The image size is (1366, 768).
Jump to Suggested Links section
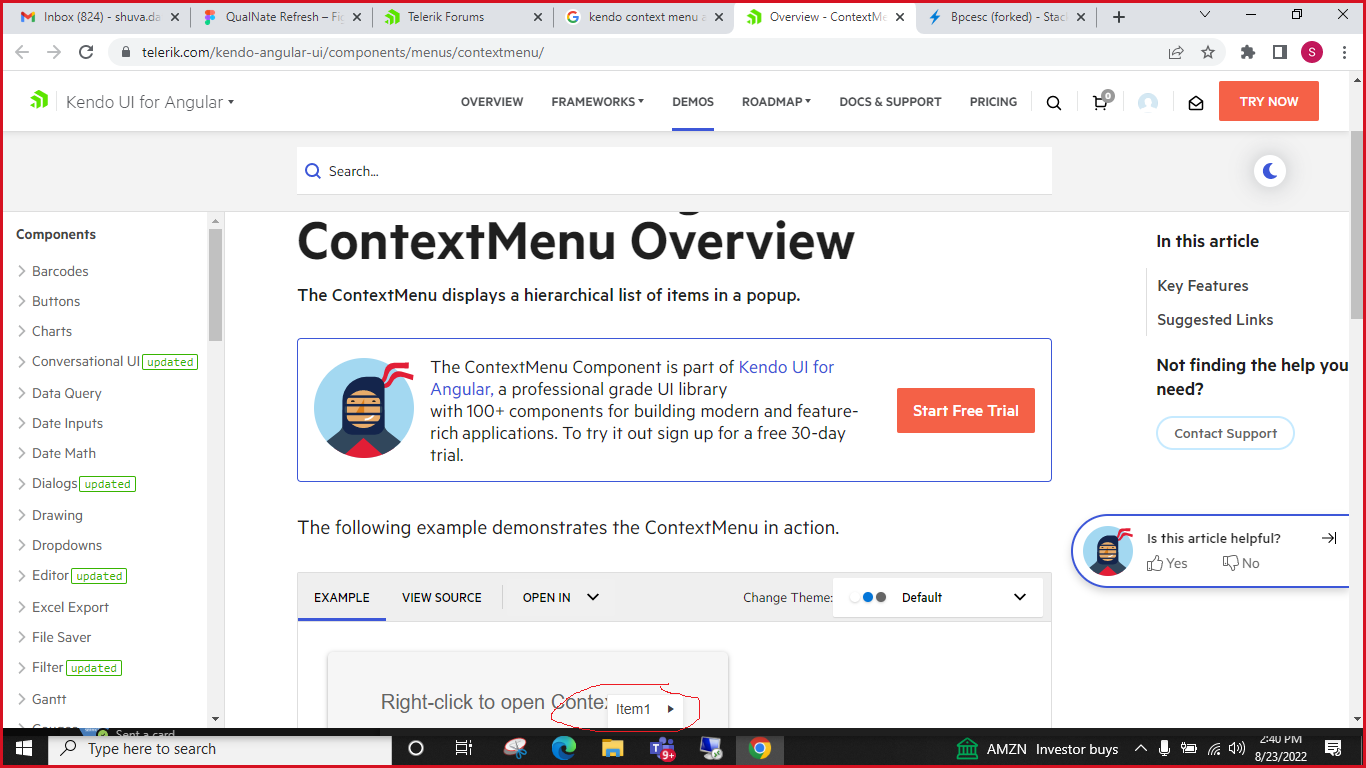pyautogui.click(x=1215, y=320)
